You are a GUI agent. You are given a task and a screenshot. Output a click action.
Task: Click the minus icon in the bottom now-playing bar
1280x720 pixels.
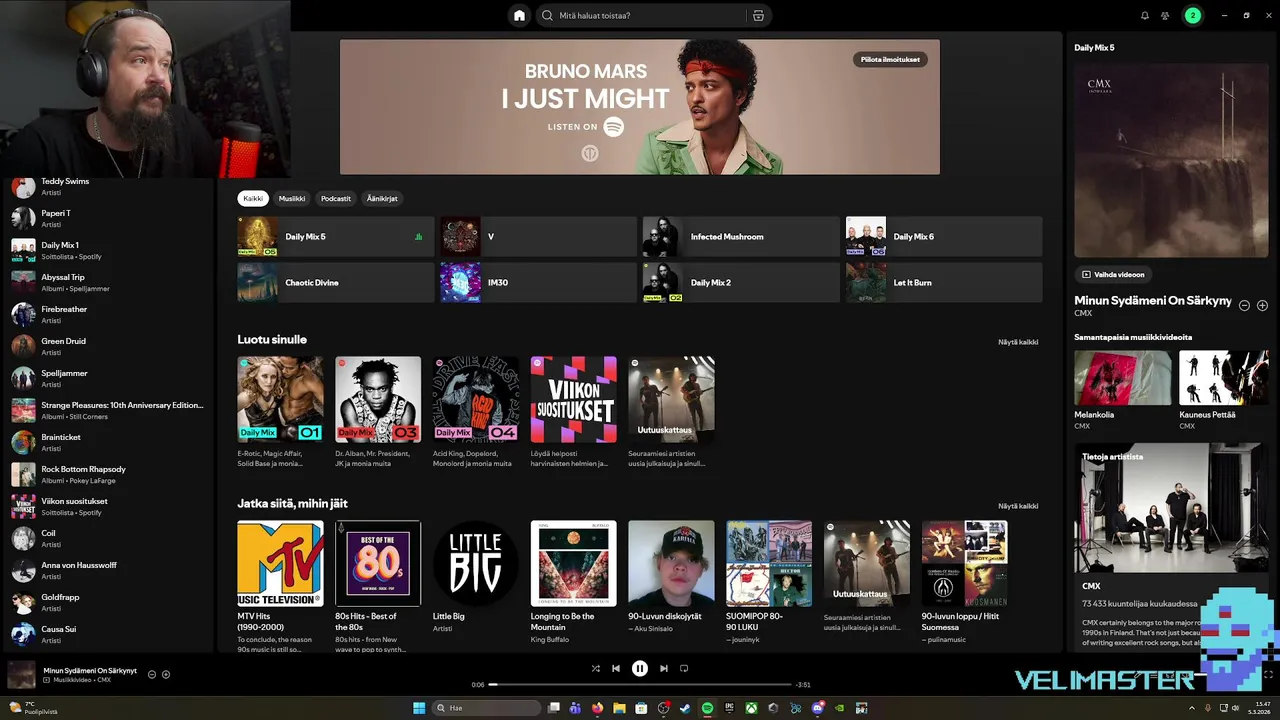pyautogui.click(x=152, y=674)
